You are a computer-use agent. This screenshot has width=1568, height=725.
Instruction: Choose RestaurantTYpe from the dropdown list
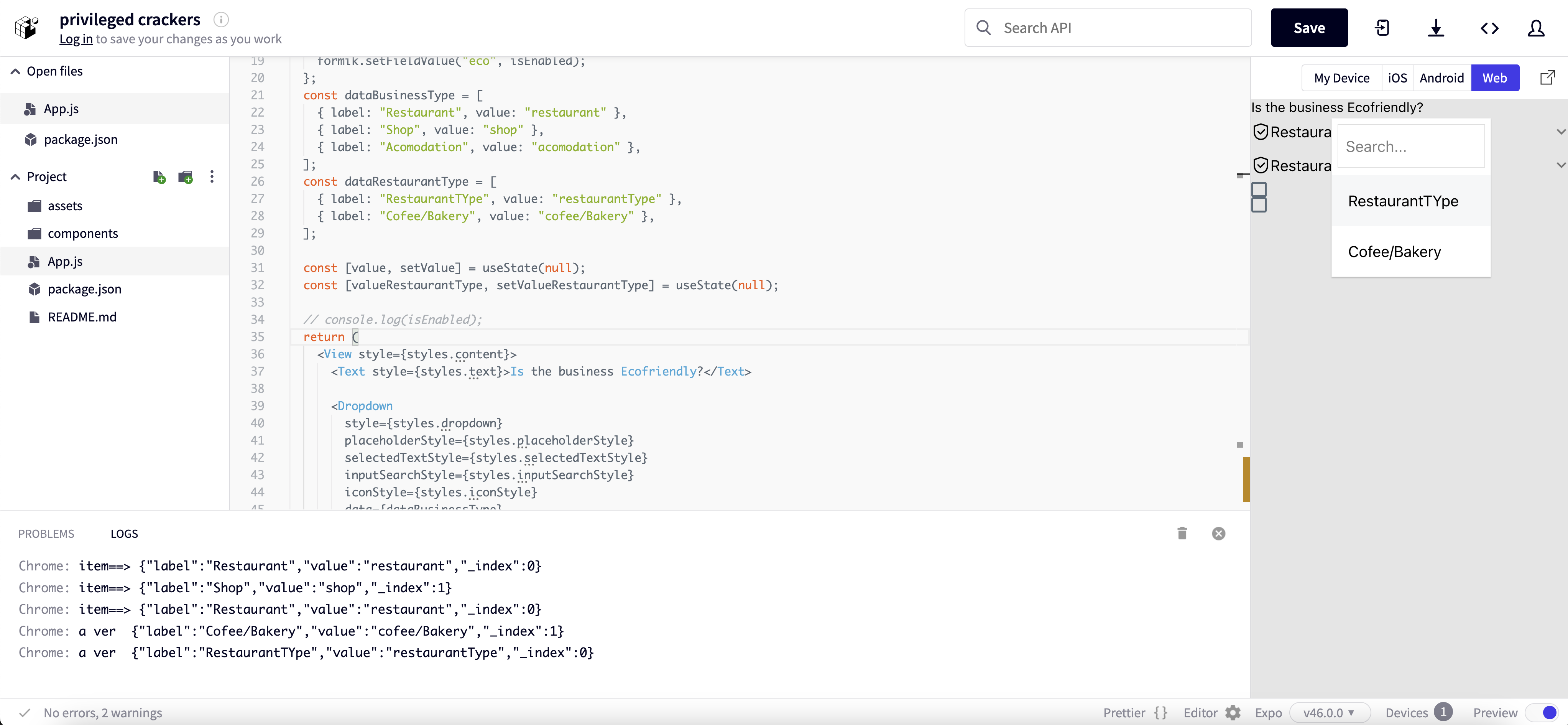[x=1410, y=201]
